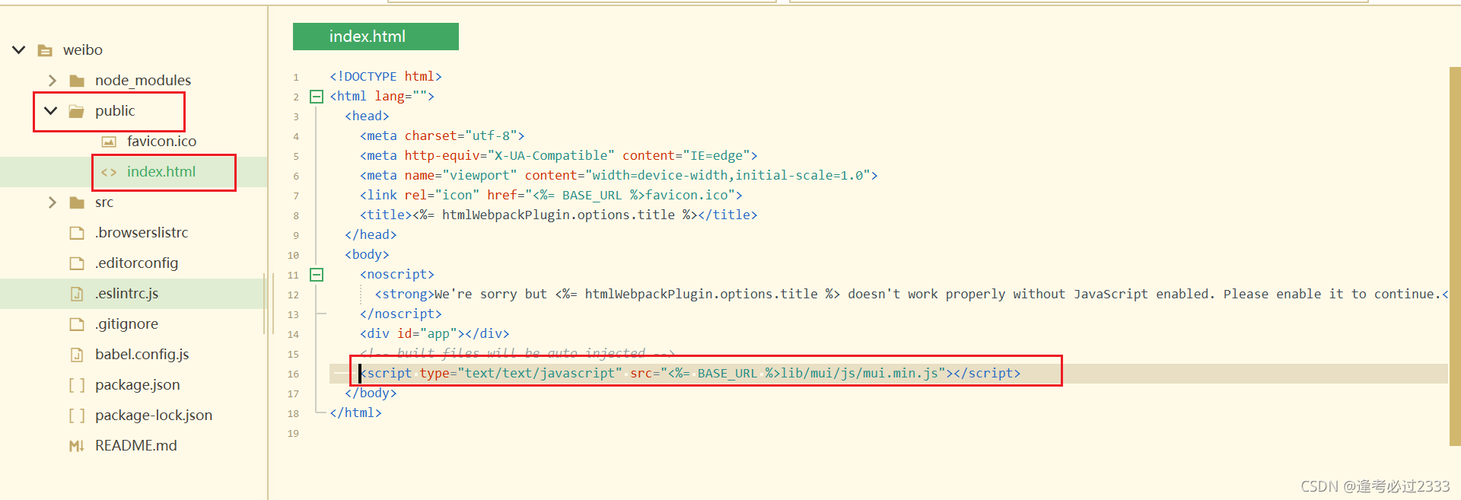Expand the node_modules folder chevron

(52, 80)
